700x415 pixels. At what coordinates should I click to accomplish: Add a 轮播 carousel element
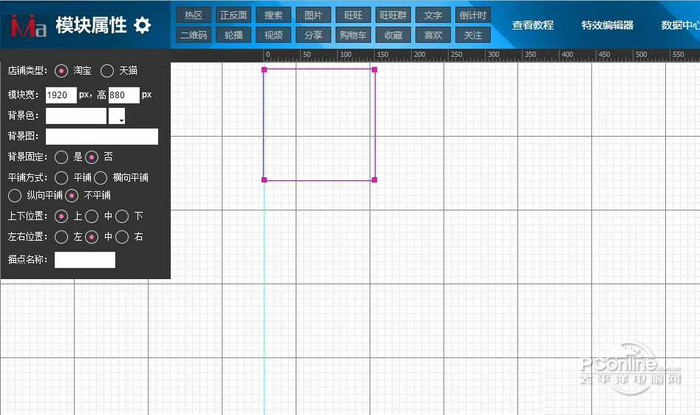(233, 35)
